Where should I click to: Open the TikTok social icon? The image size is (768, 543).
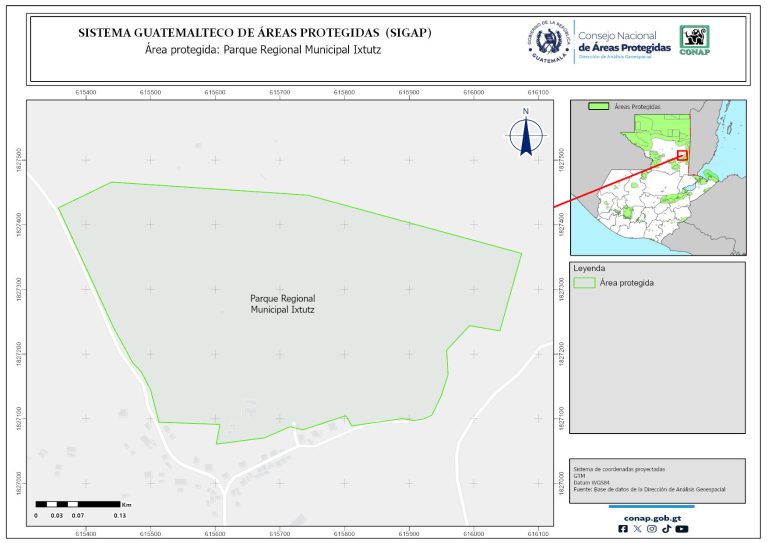tap(666, 529)
